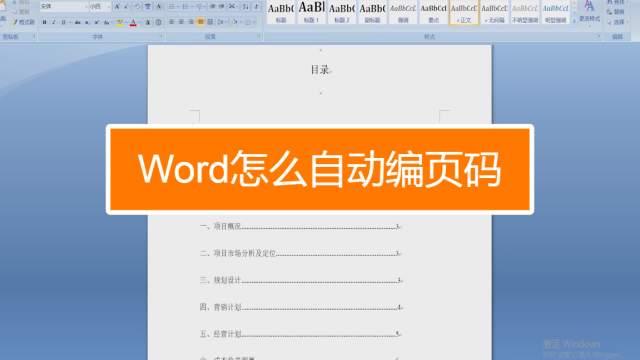Click the Character Border icon
The width and height of the screenshot is (640, 360).
[158, 7]
